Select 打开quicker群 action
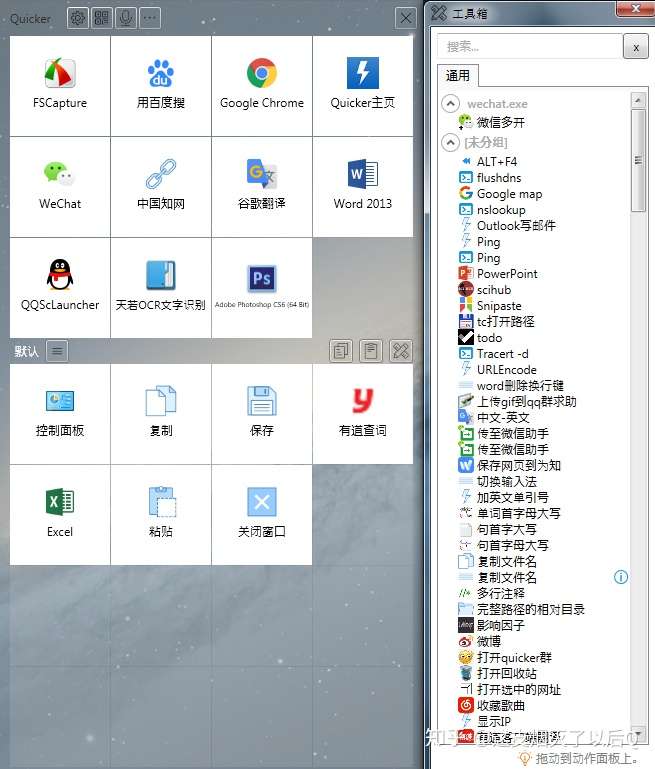655x769 pixels. click(x=505, y=658)
